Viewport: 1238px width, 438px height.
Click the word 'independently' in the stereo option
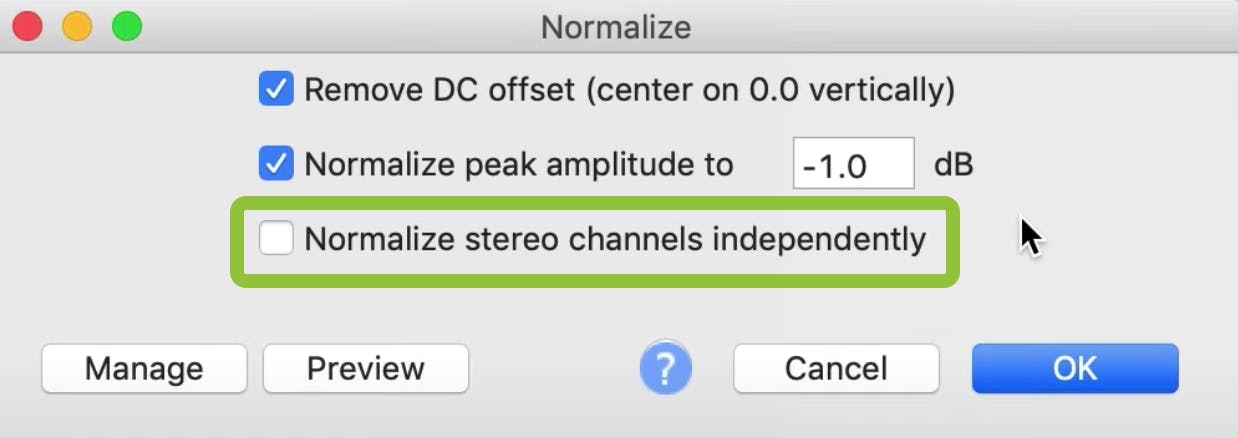[822, 240]
